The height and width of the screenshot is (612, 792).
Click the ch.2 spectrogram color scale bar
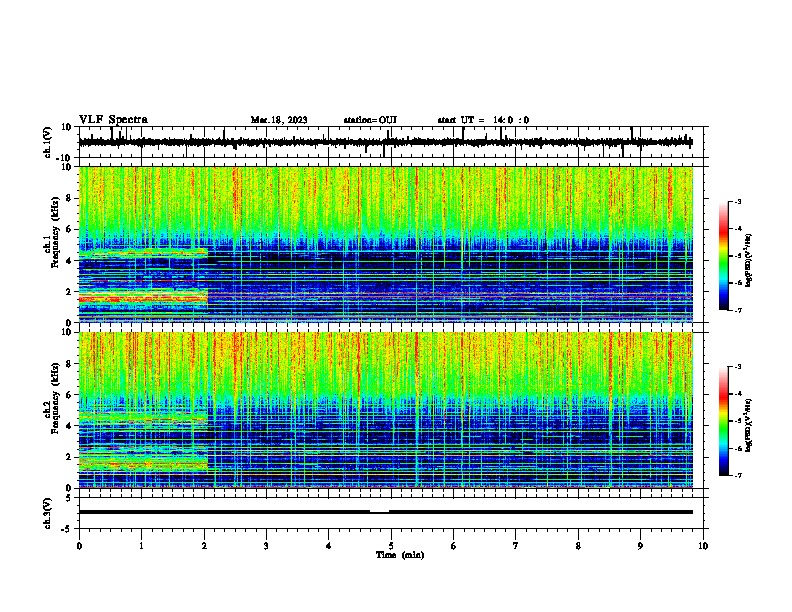pyautogui.click(x=724, y=421)
